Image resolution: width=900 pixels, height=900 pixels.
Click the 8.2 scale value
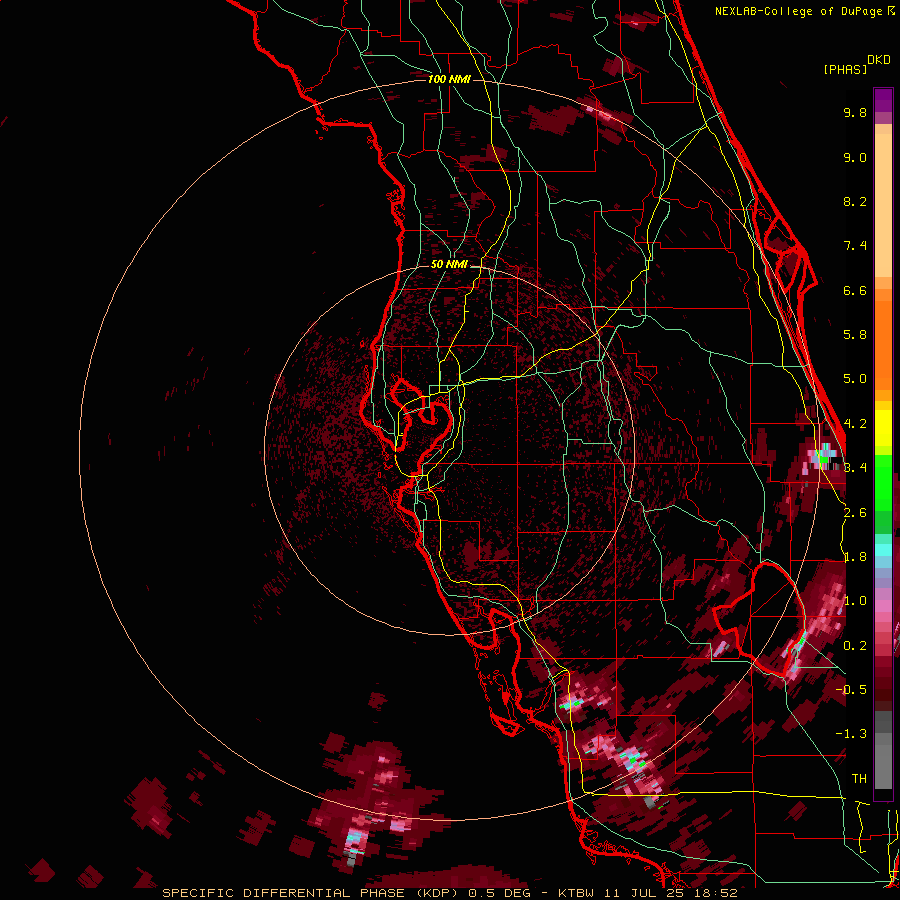click(x=855, y=201)
